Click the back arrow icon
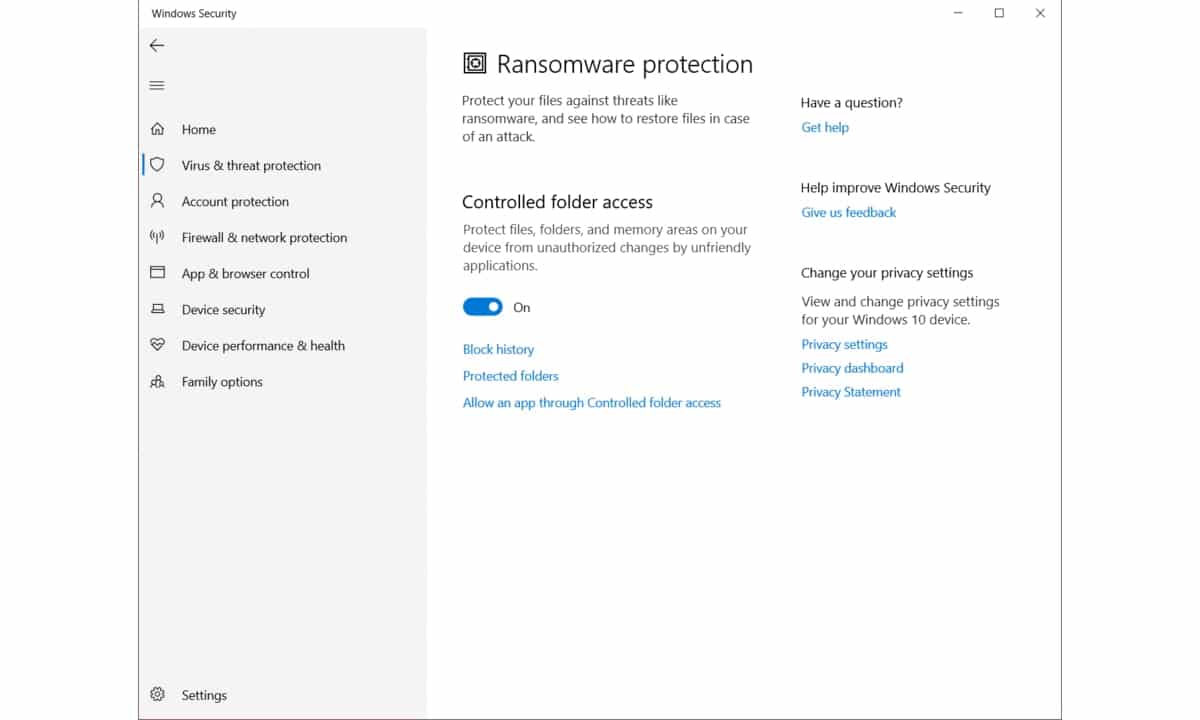1200x720 pixels. point(156,45)
